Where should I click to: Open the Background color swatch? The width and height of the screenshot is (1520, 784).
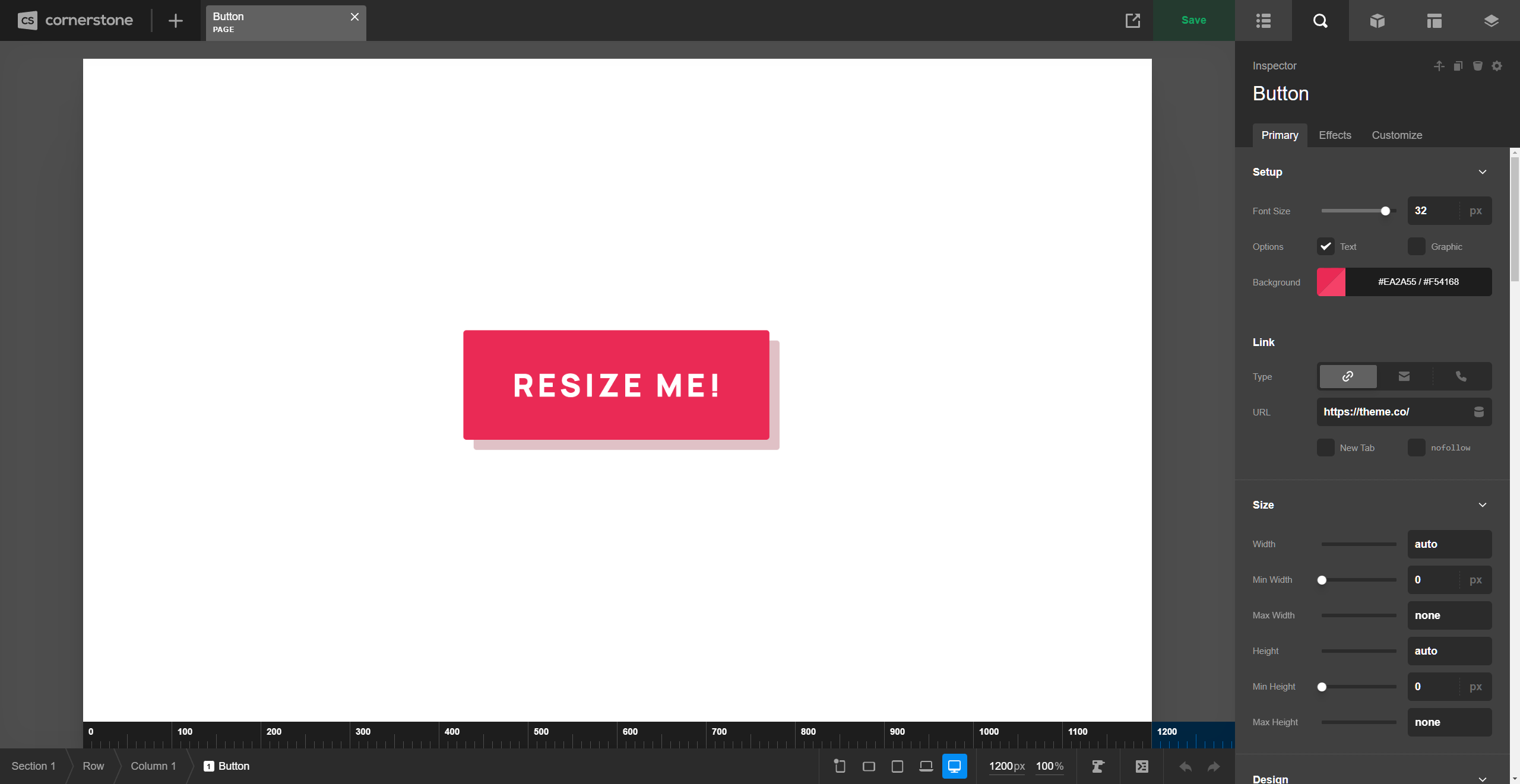coord(1331,282)
